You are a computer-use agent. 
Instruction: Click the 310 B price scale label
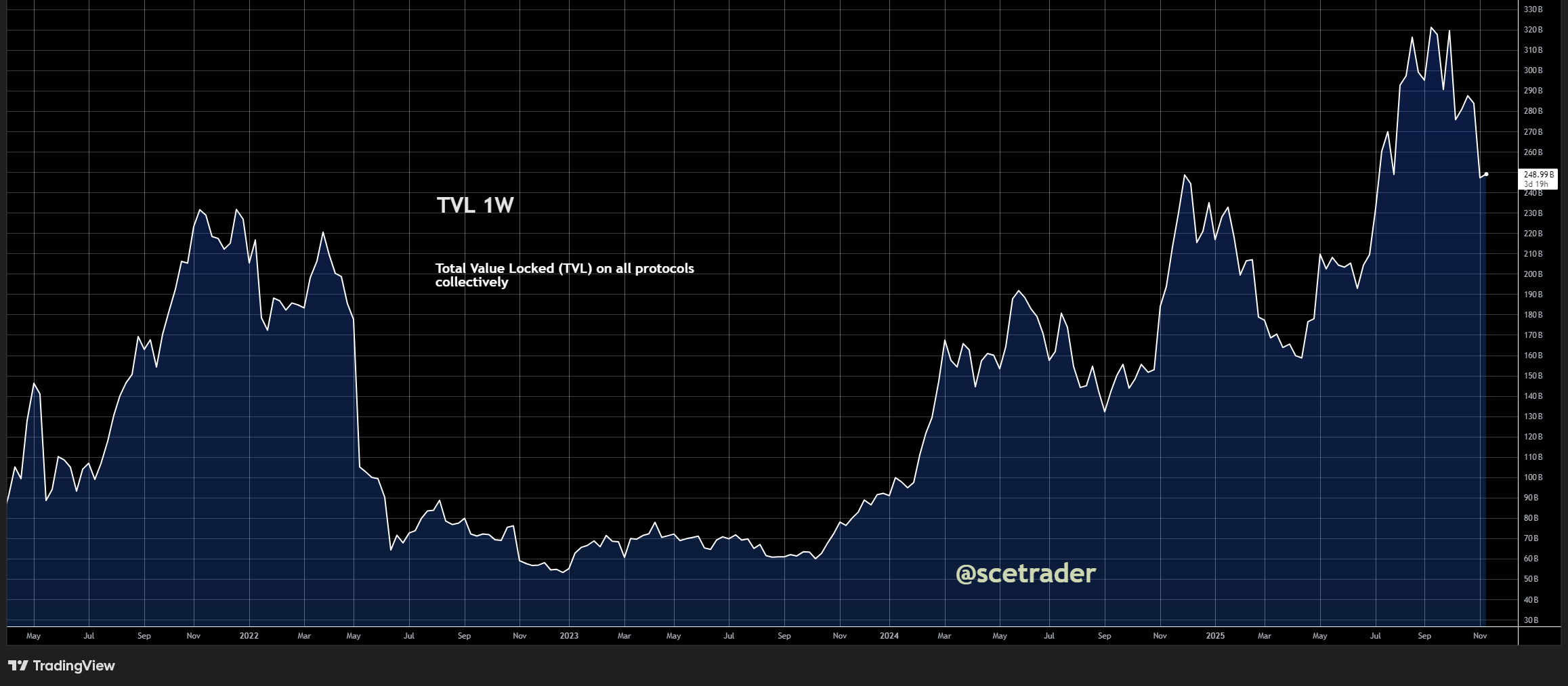(x=1533, y=50)
